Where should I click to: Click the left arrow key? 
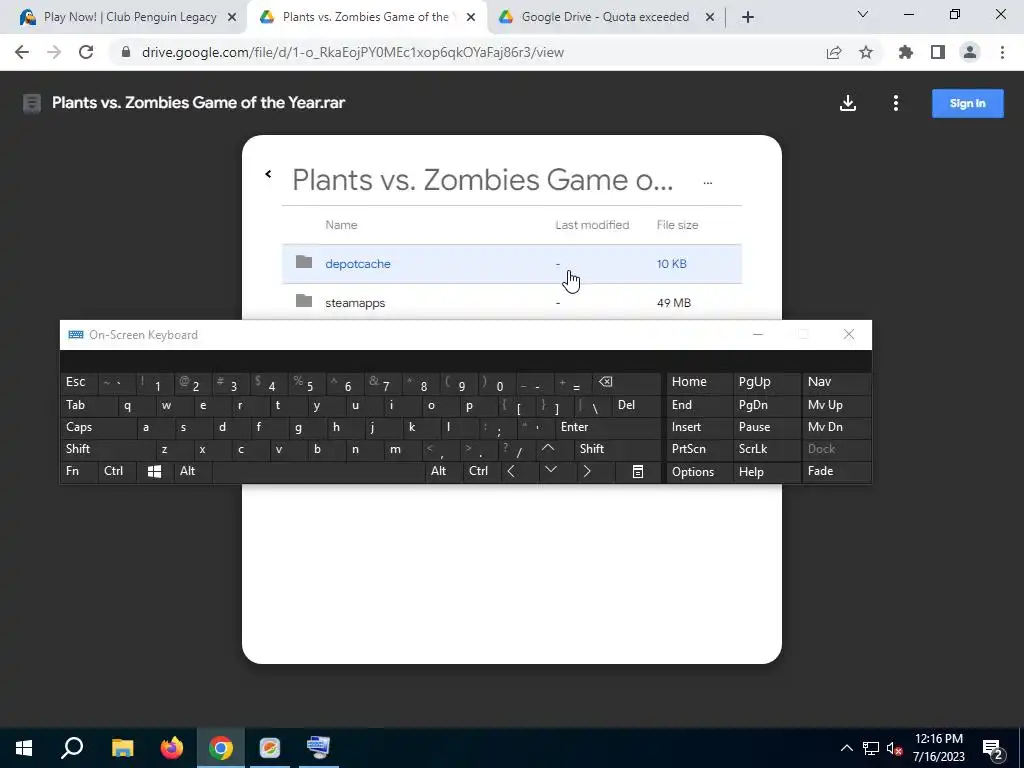tap(520, 472)
